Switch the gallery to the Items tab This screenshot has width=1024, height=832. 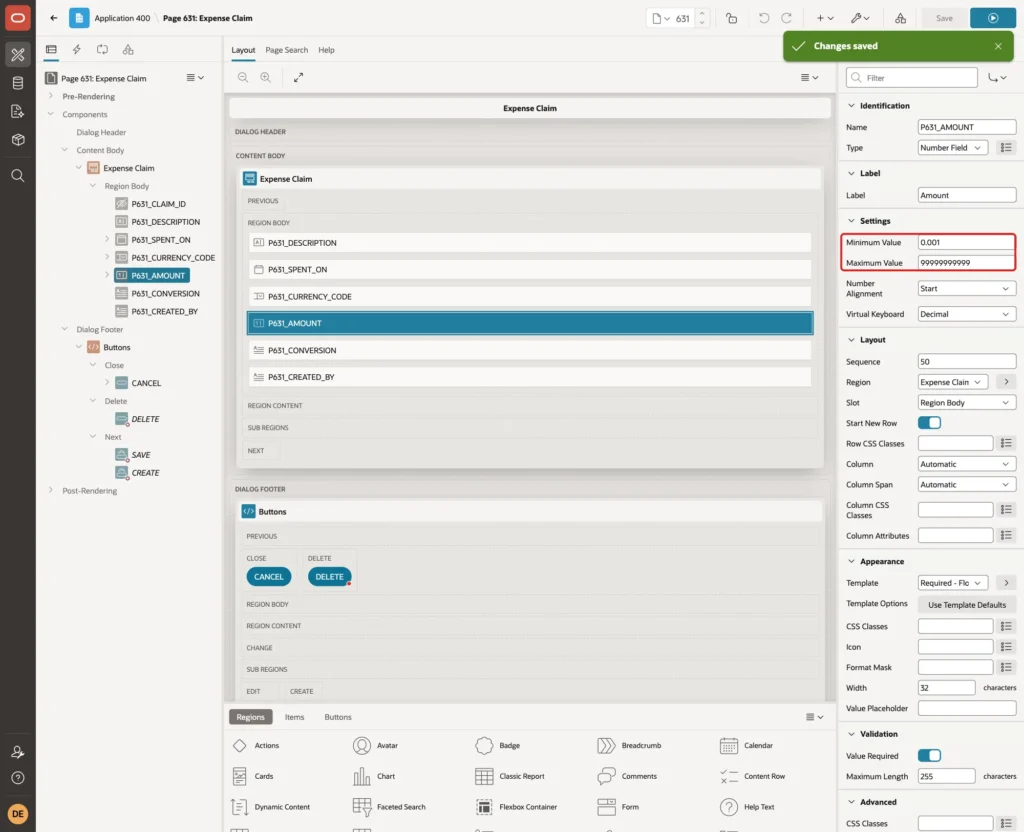pyautogui.click(x=295, y=717)
